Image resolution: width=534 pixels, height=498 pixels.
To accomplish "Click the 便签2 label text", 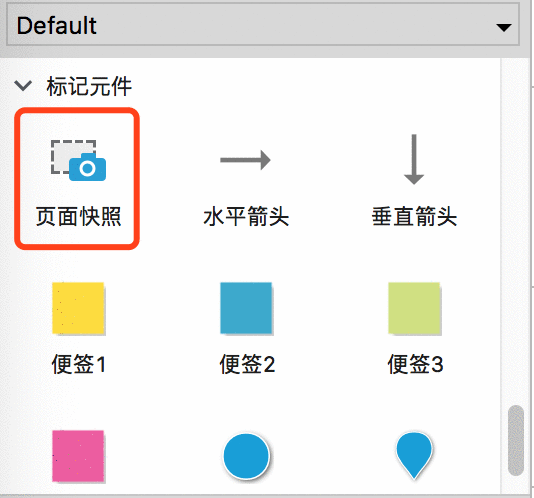I will (247, 364).
